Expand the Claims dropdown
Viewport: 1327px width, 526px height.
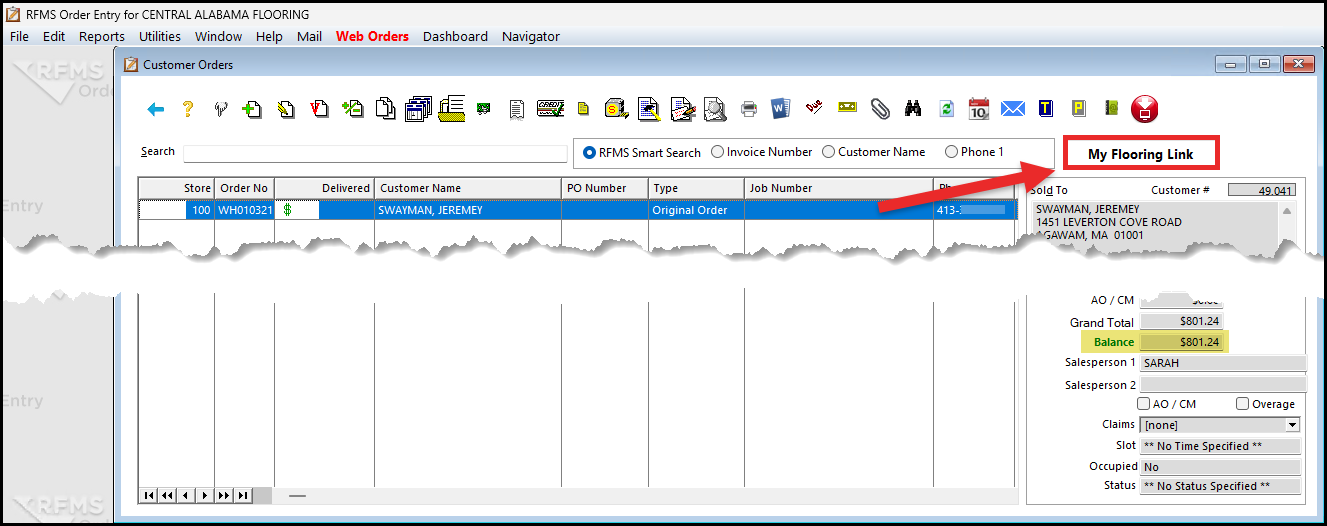coord(1293,425)
